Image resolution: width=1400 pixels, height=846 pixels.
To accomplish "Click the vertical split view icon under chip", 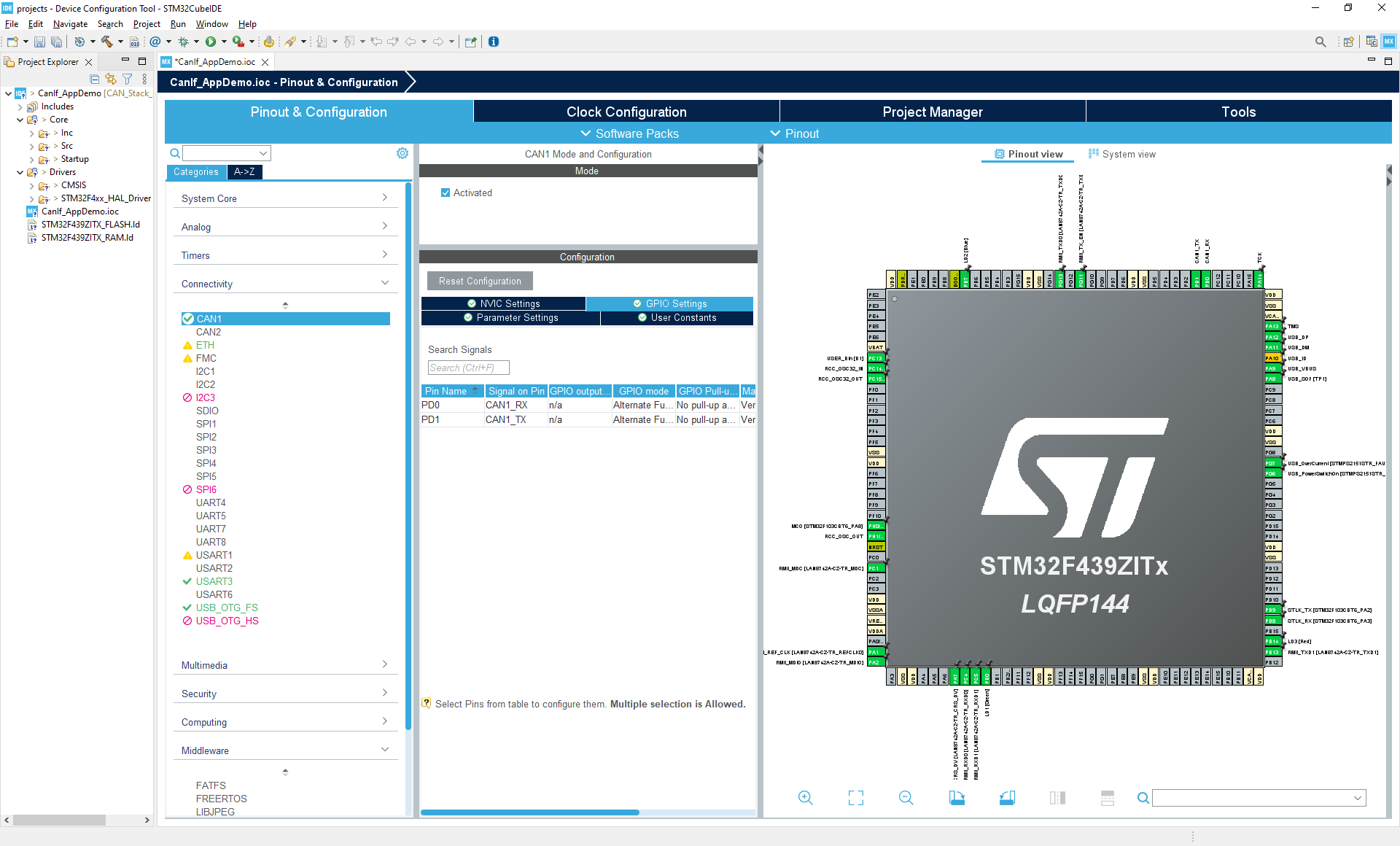I will 1057,798.
